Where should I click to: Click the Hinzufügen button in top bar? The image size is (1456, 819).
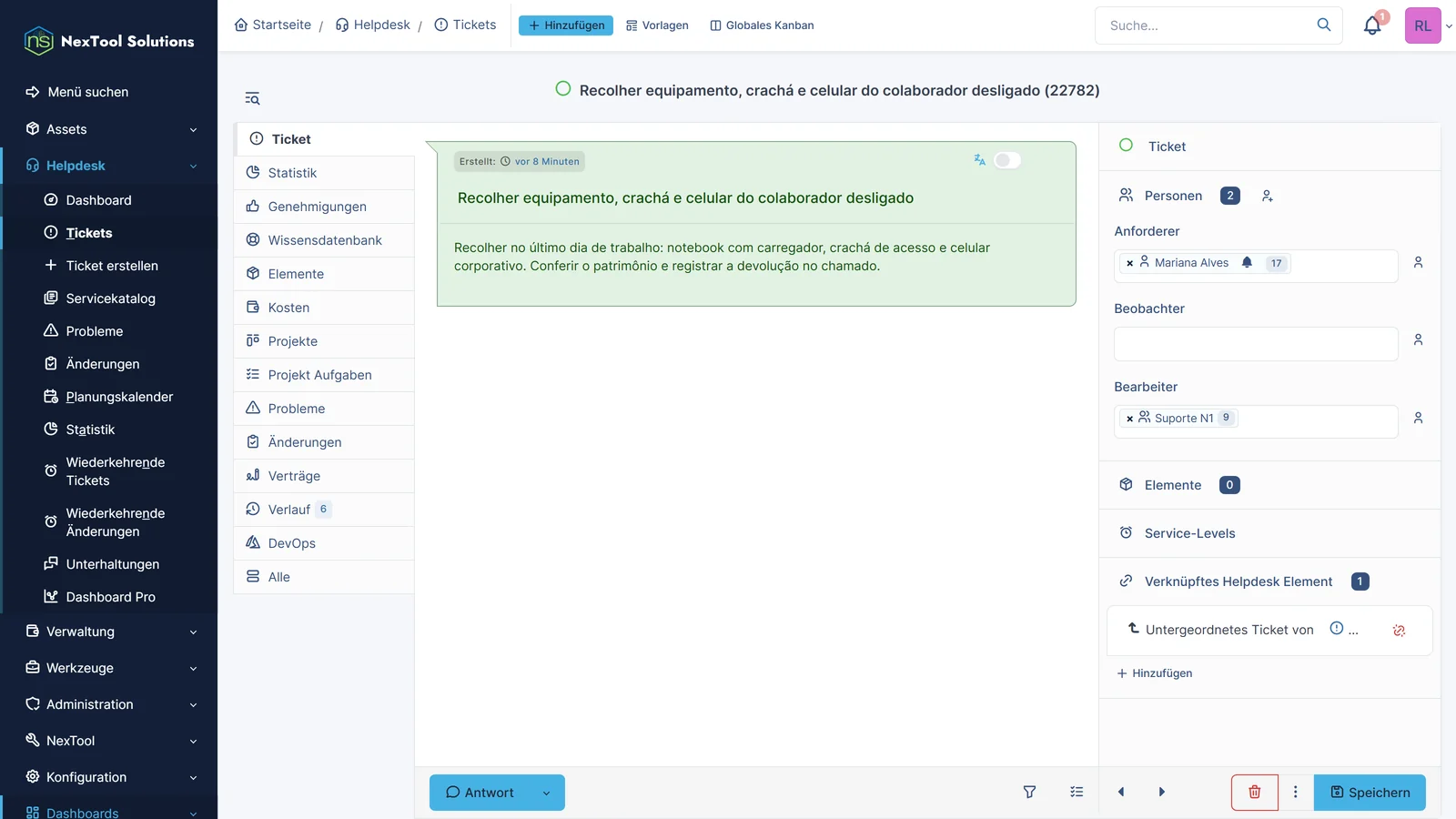566,25
